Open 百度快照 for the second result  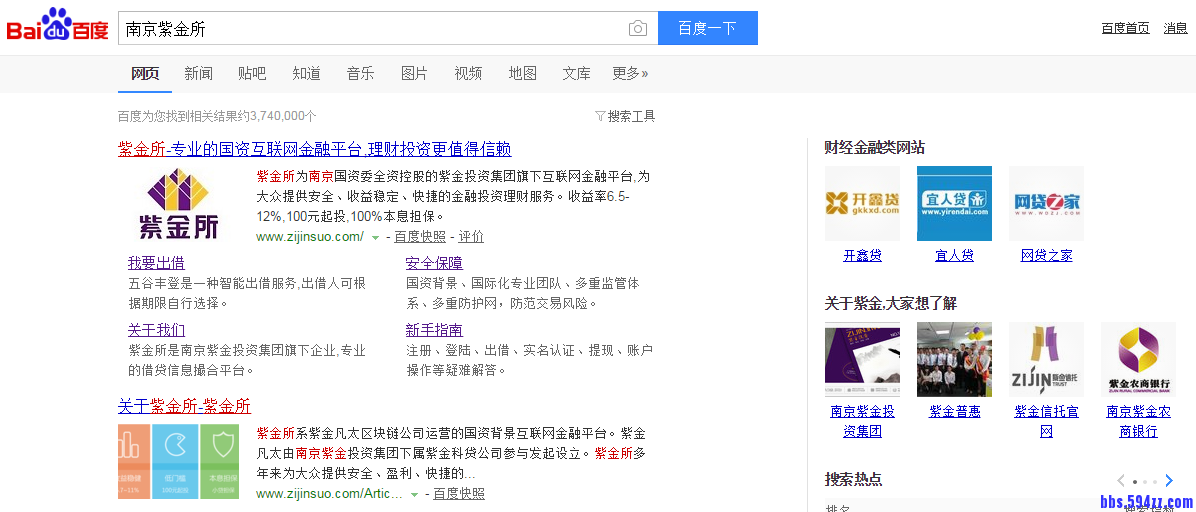(x=458, y=494)
